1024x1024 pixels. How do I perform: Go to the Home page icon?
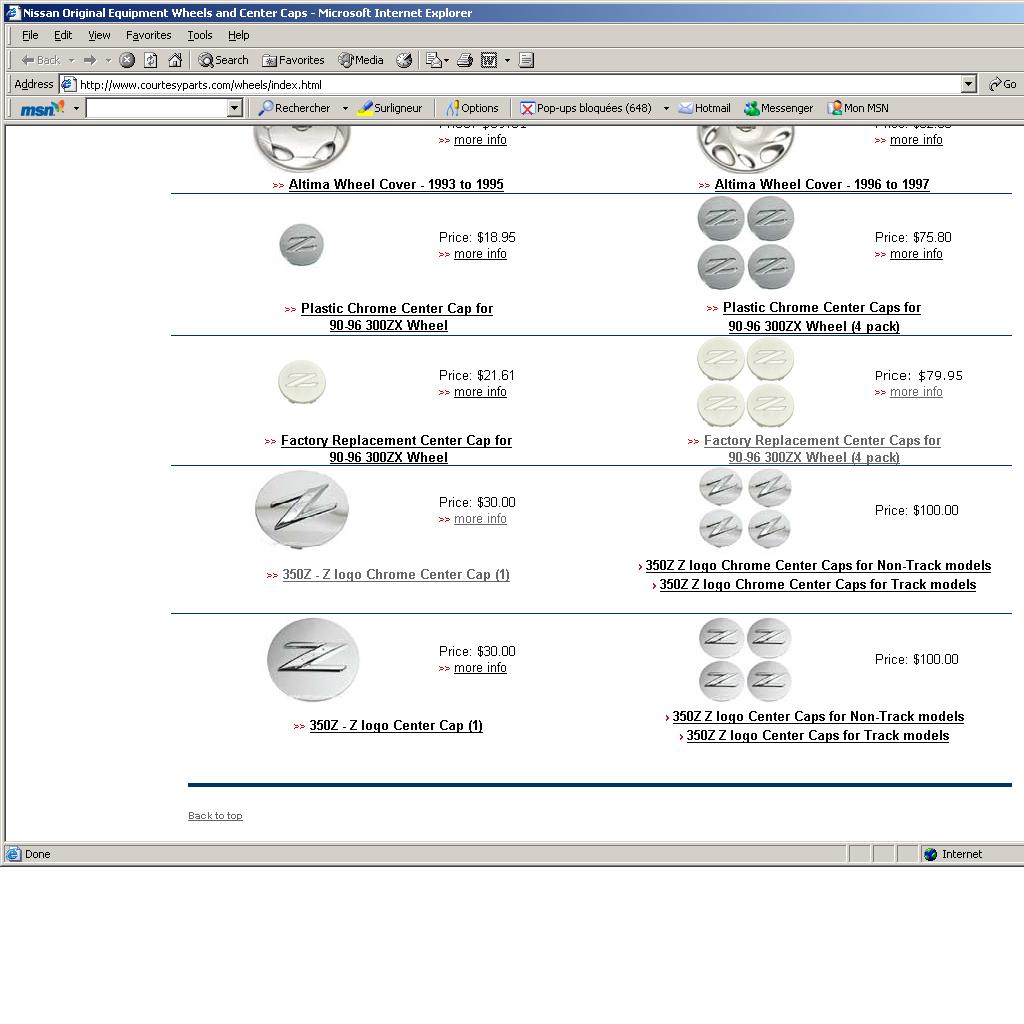tap(175, 60)
